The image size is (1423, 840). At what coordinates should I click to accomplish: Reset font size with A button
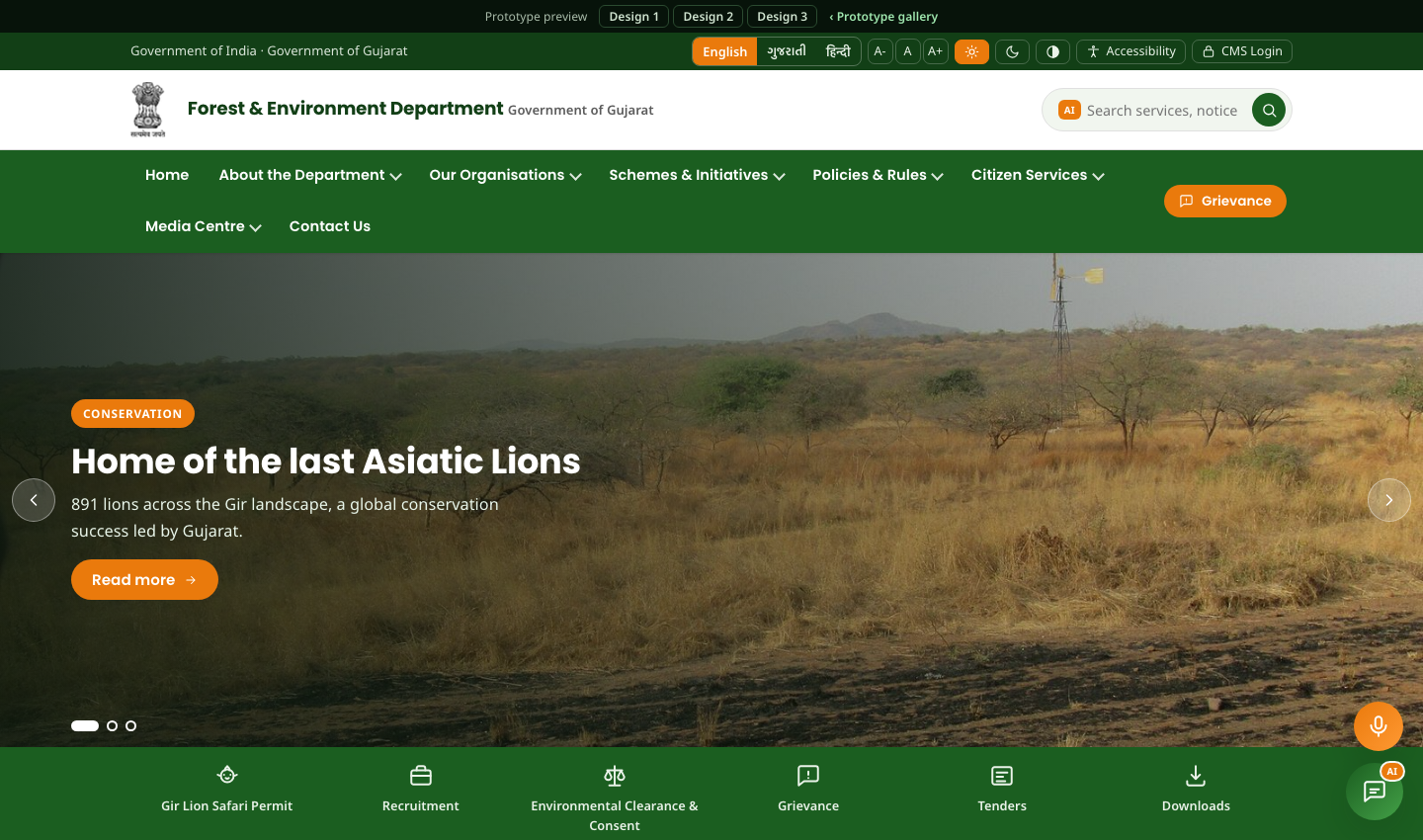point(908,51)
